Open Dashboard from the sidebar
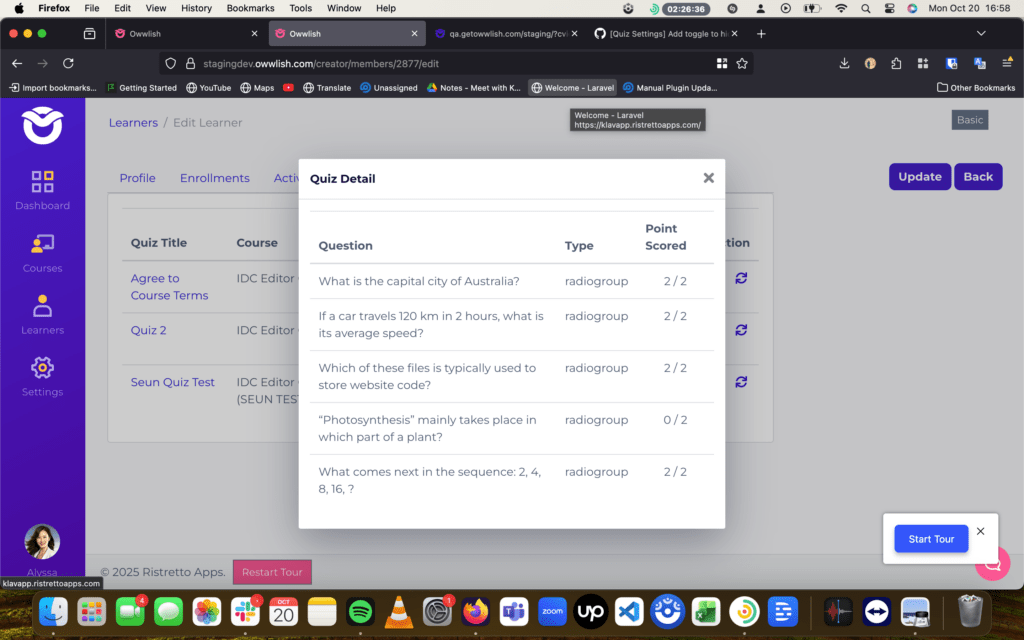The width and height of the screenshot is (1024, 640). tap(42, 190)
